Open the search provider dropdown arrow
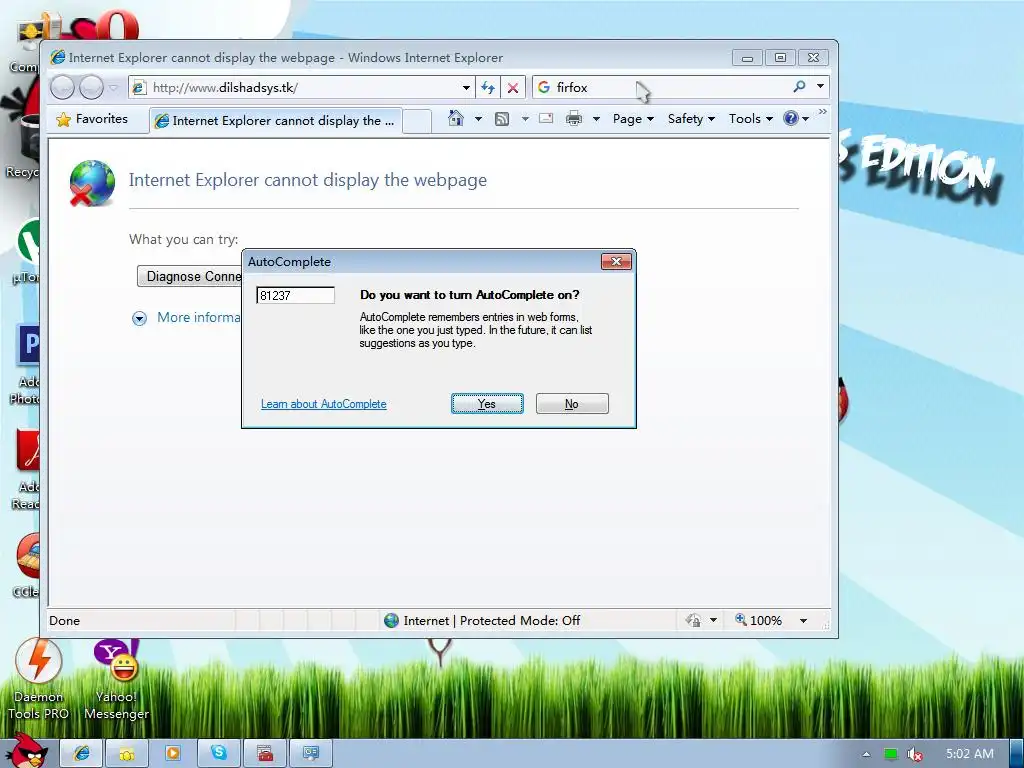Screen dimensions: 1024x768 click(820, 86)
